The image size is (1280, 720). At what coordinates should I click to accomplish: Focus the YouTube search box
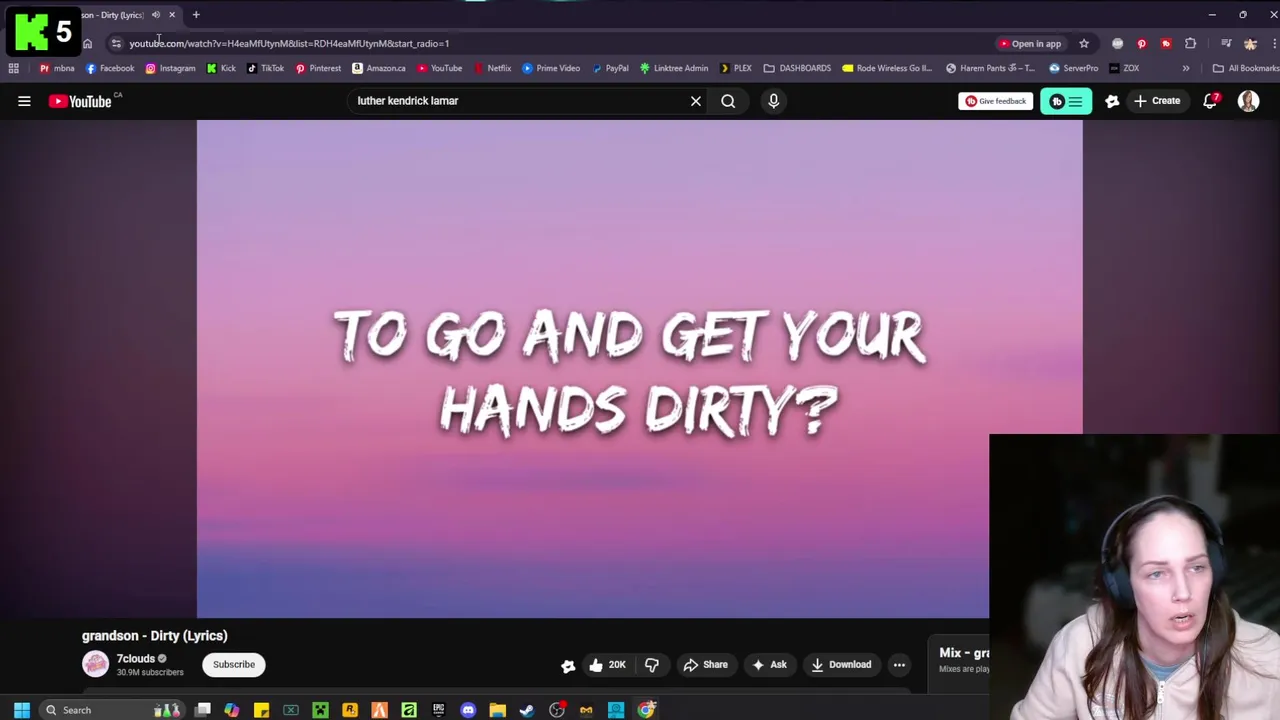pyautogui.click(x=520, y=101)
